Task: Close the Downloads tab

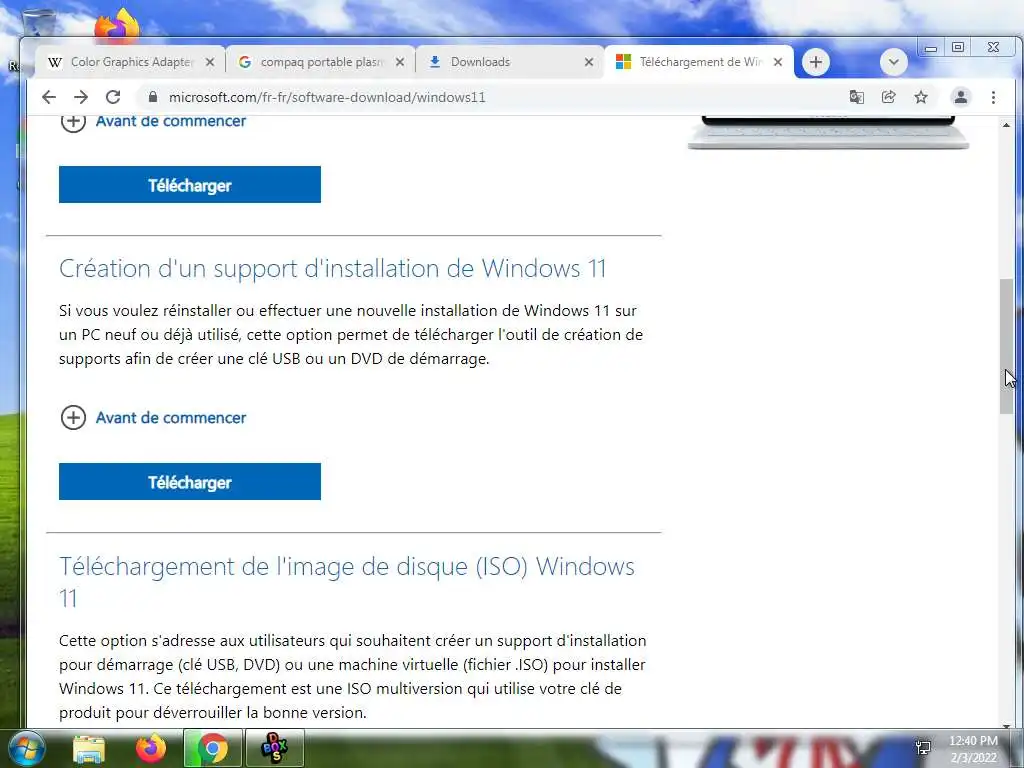Action: click(x=588, y=62)
